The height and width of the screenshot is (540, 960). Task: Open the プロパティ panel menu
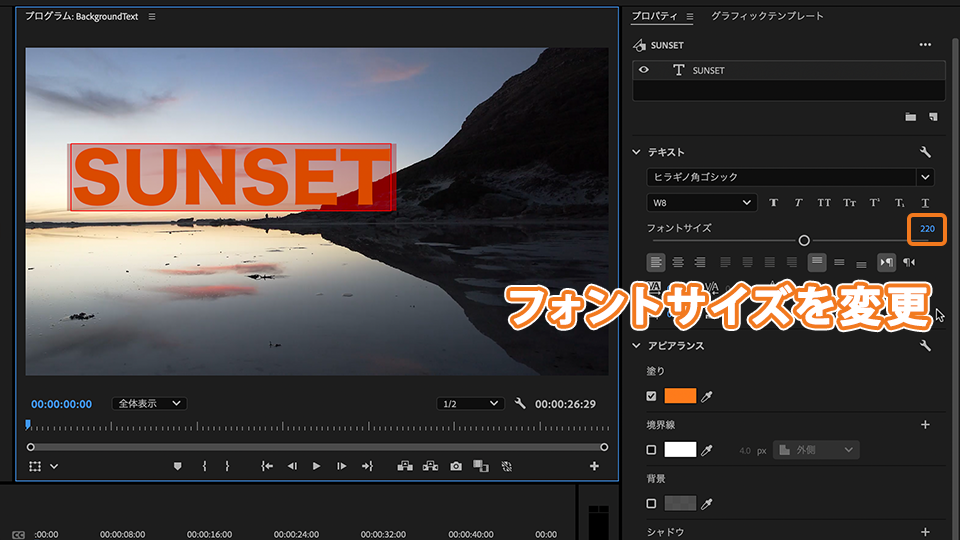tap(690, 17)
